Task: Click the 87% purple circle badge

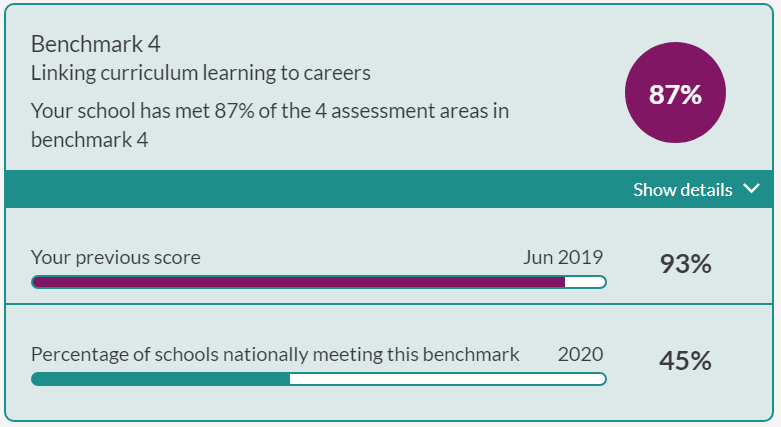Action: [675, 93]
